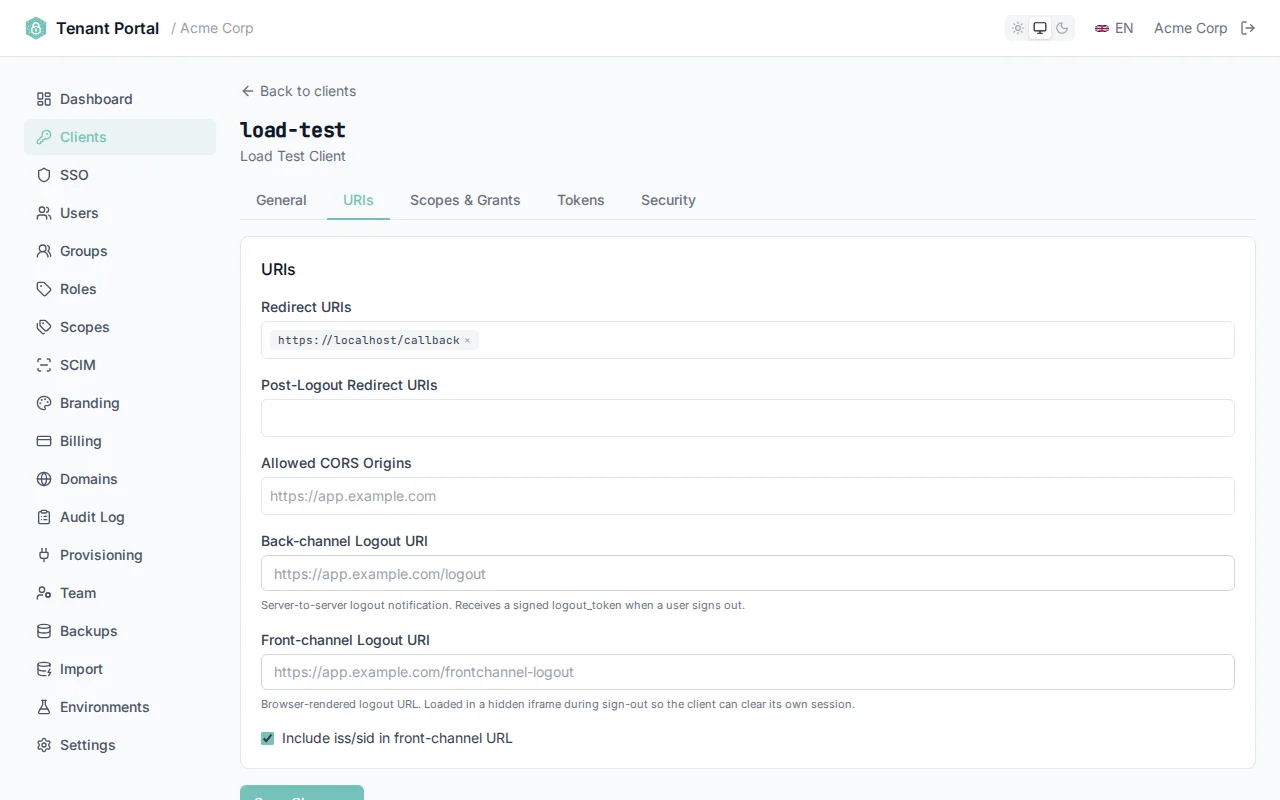The height and width of the screenshot is (800, 1280).
Task: Click the Front-channel Logout URI input
Action: click(748, 672)
